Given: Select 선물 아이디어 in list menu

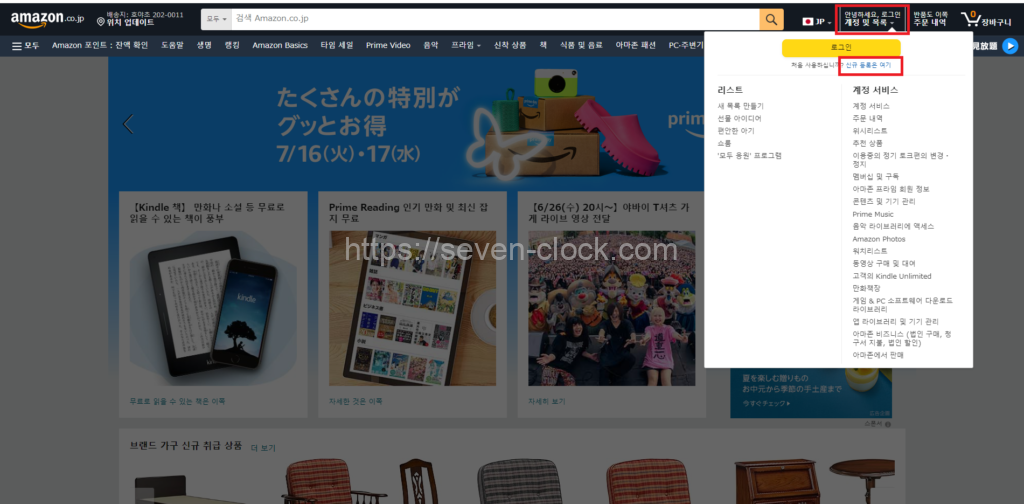Looking at the screenshot, I should [x=739, y=118].
